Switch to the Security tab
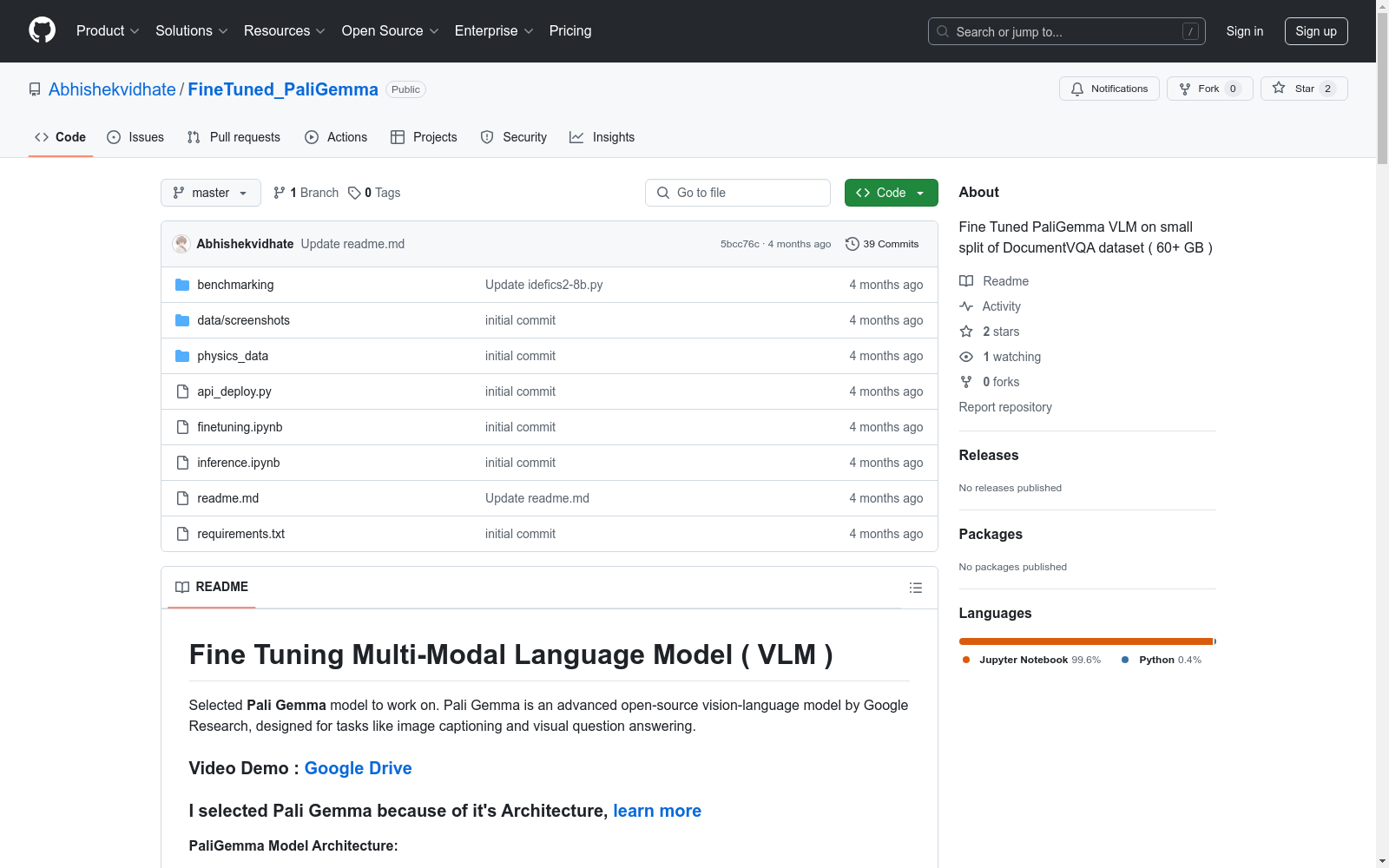This screenshot has width=1389, height=868. 514,137
